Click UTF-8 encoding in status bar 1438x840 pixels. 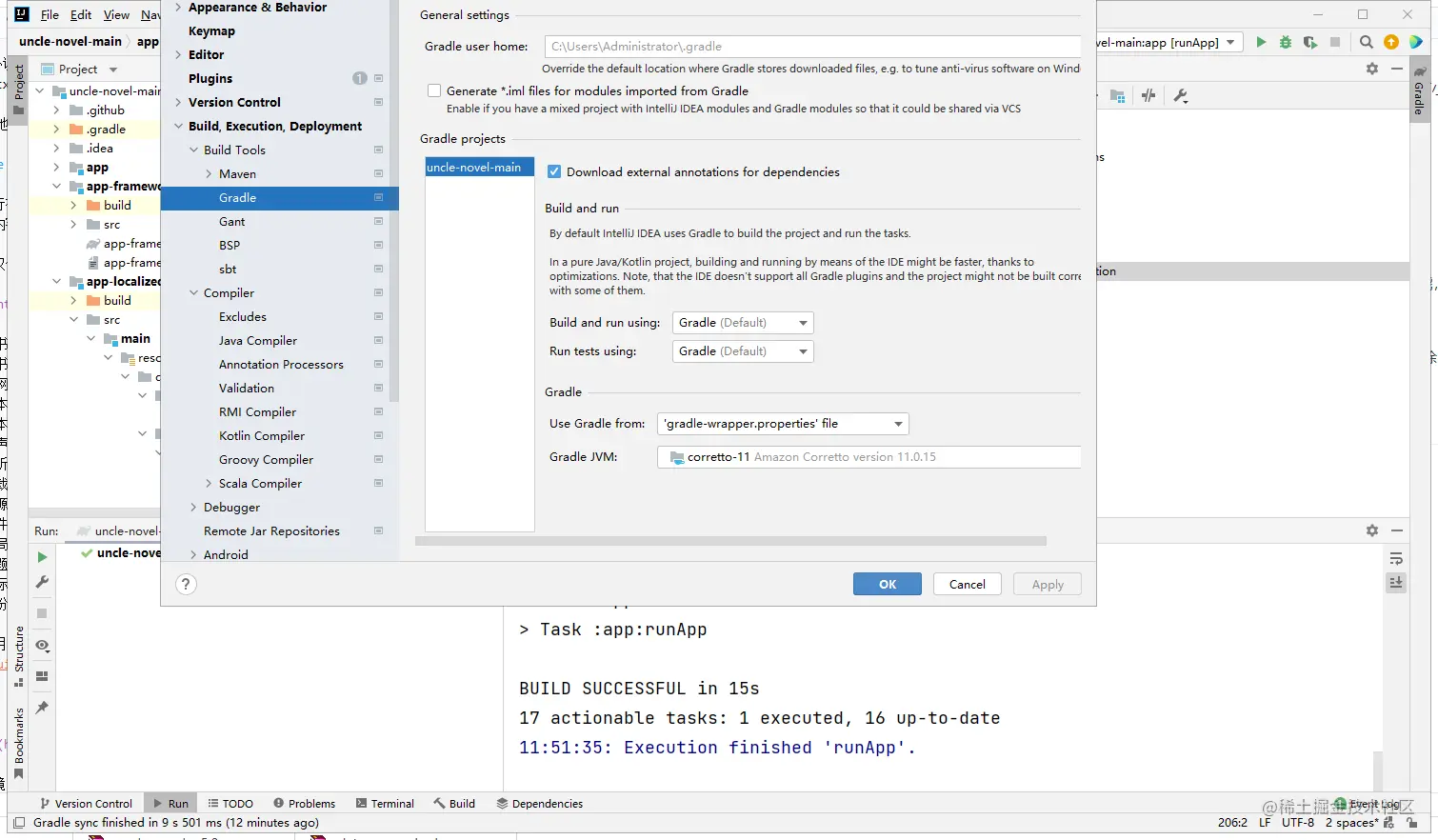click(x=1298, y=823)
